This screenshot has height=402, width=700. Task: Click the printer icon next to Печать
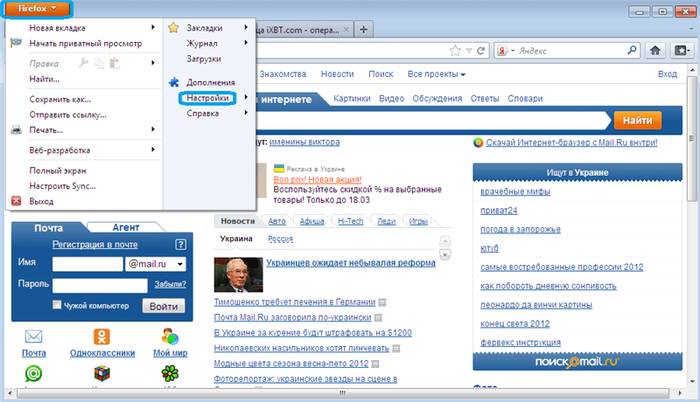point(16,130)
